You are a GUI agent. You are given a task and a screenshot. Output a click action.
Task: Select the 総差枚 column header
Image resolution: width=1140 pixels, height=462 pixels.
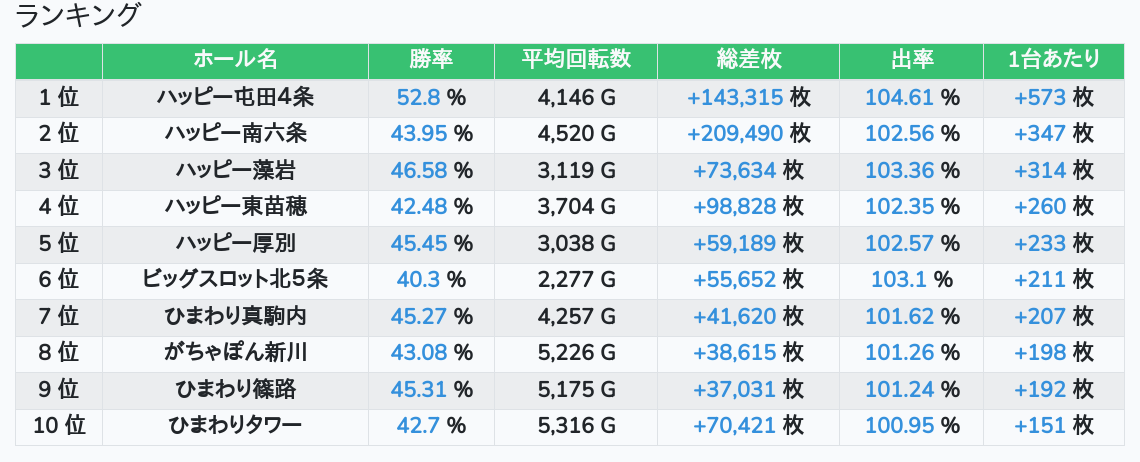(748, 60)
